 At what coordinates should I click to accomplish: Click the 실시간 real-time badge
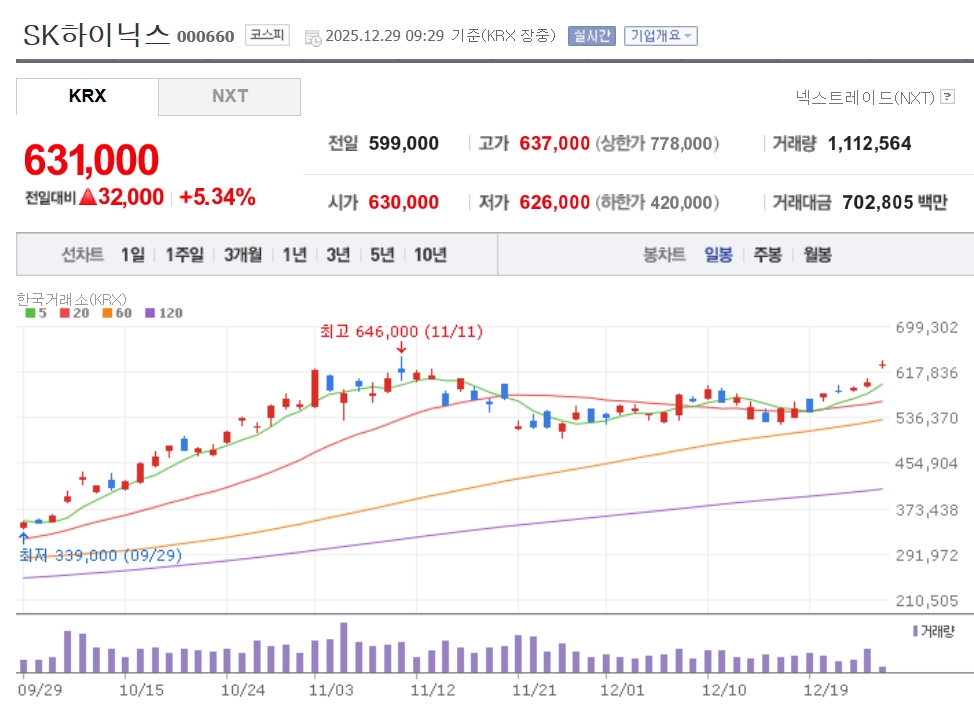point(592,36)
